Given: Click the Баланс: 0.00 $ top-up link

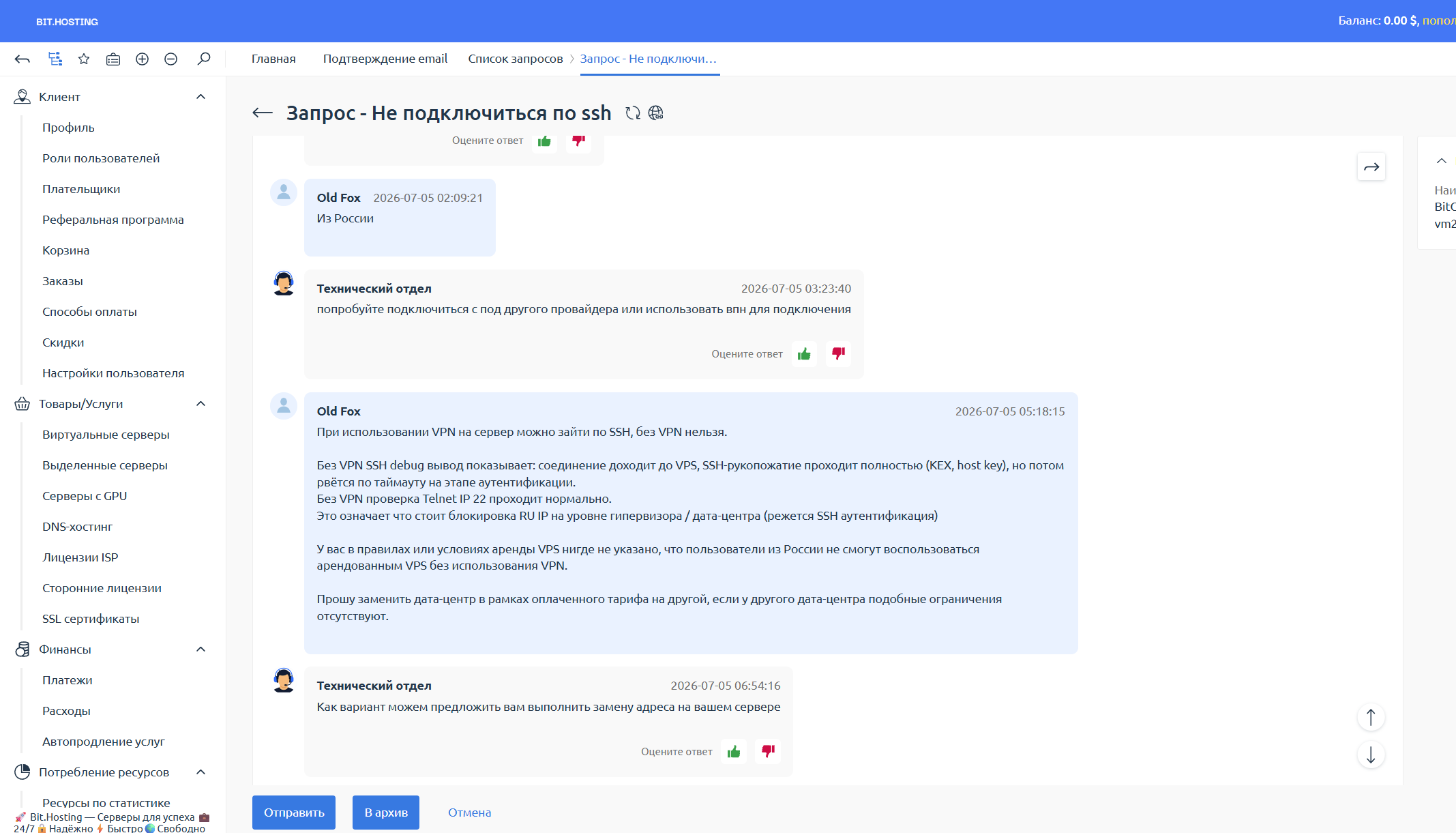Looking at the screenshot, I should (x=1439, y=20).
